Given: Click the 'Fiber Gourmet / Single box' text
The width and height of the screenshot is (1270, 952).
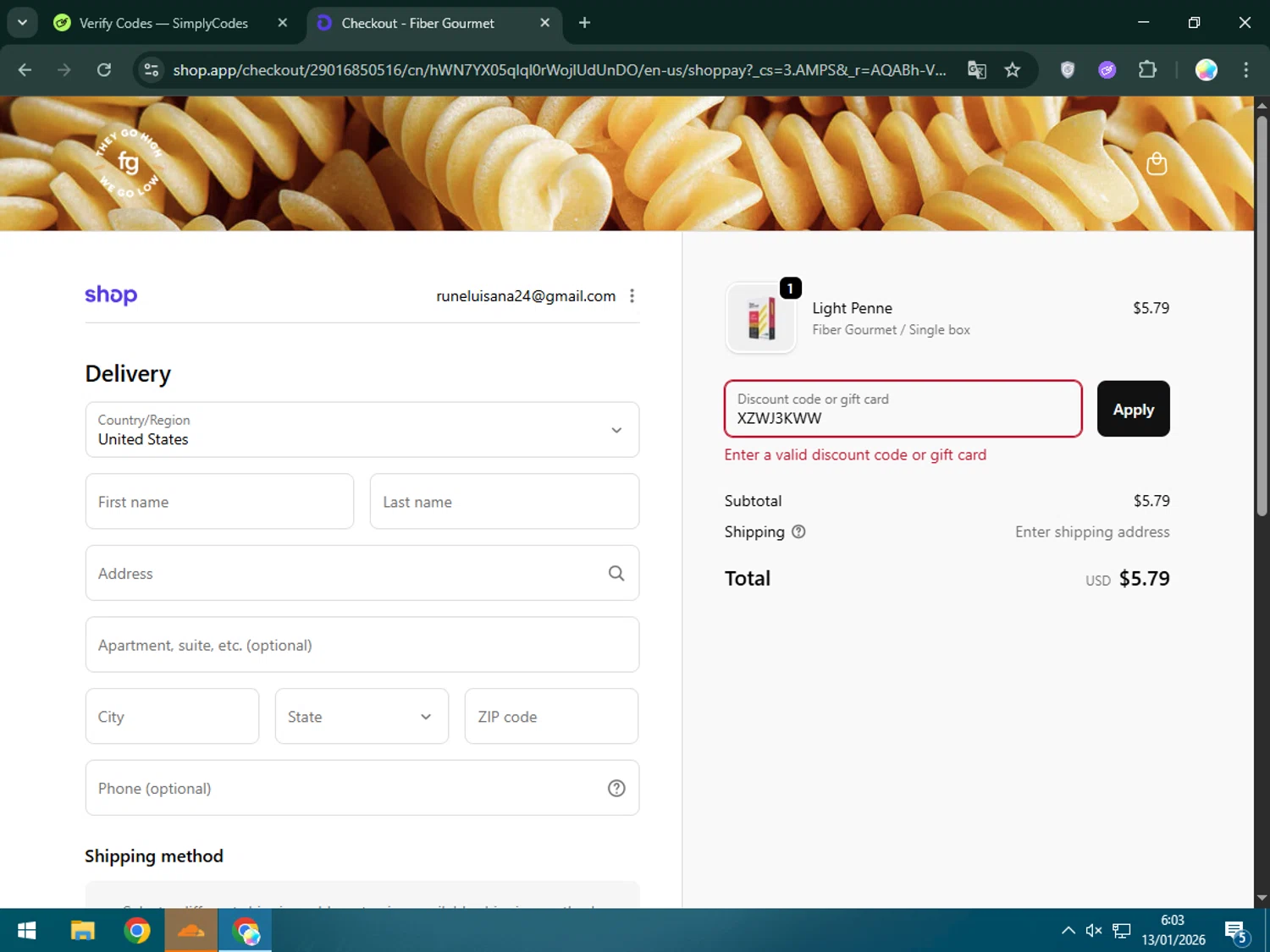Looking at the screenshot, I should (x=891, y=330).
